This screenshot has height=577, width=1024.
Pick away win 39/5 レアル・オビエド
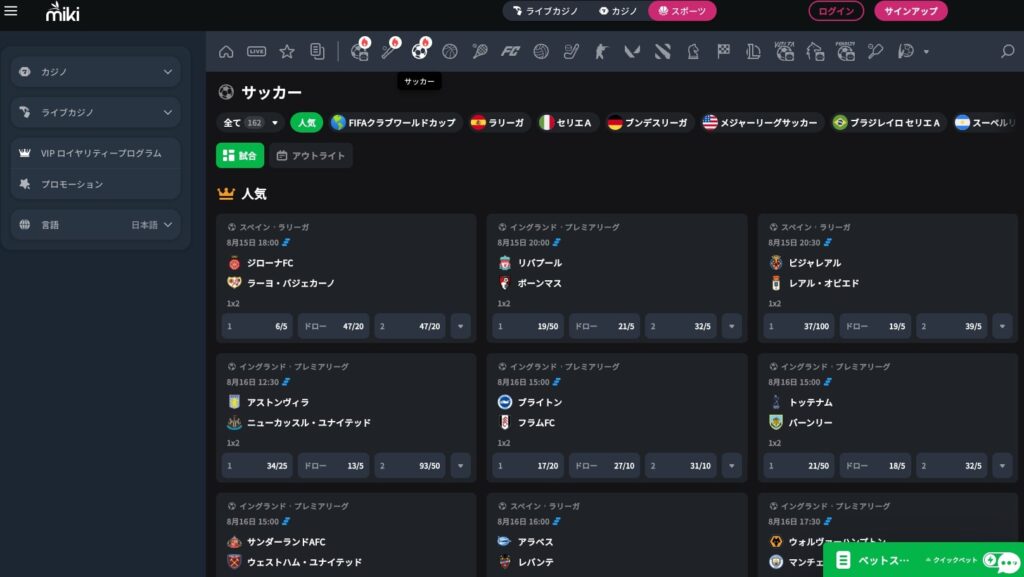(x=952, y=326)
